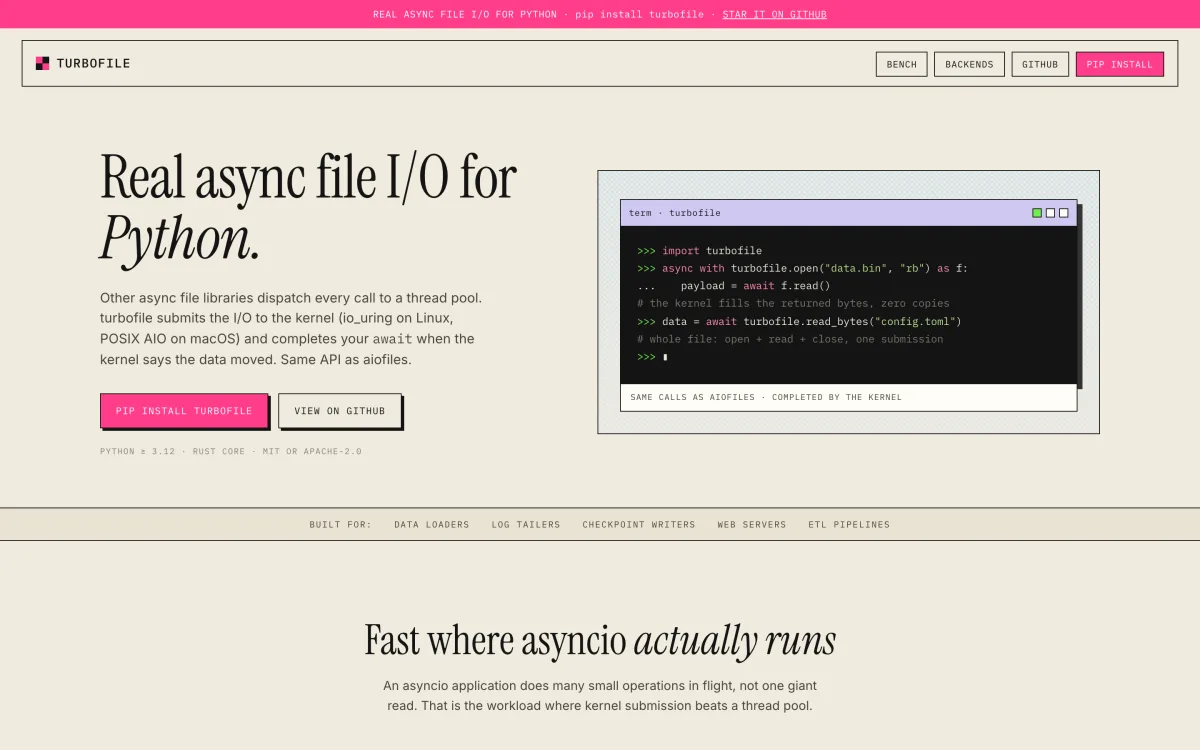Click the LOG TAILERS label
The height and width of the screenshot is (750, 1200).
(526, 524)
